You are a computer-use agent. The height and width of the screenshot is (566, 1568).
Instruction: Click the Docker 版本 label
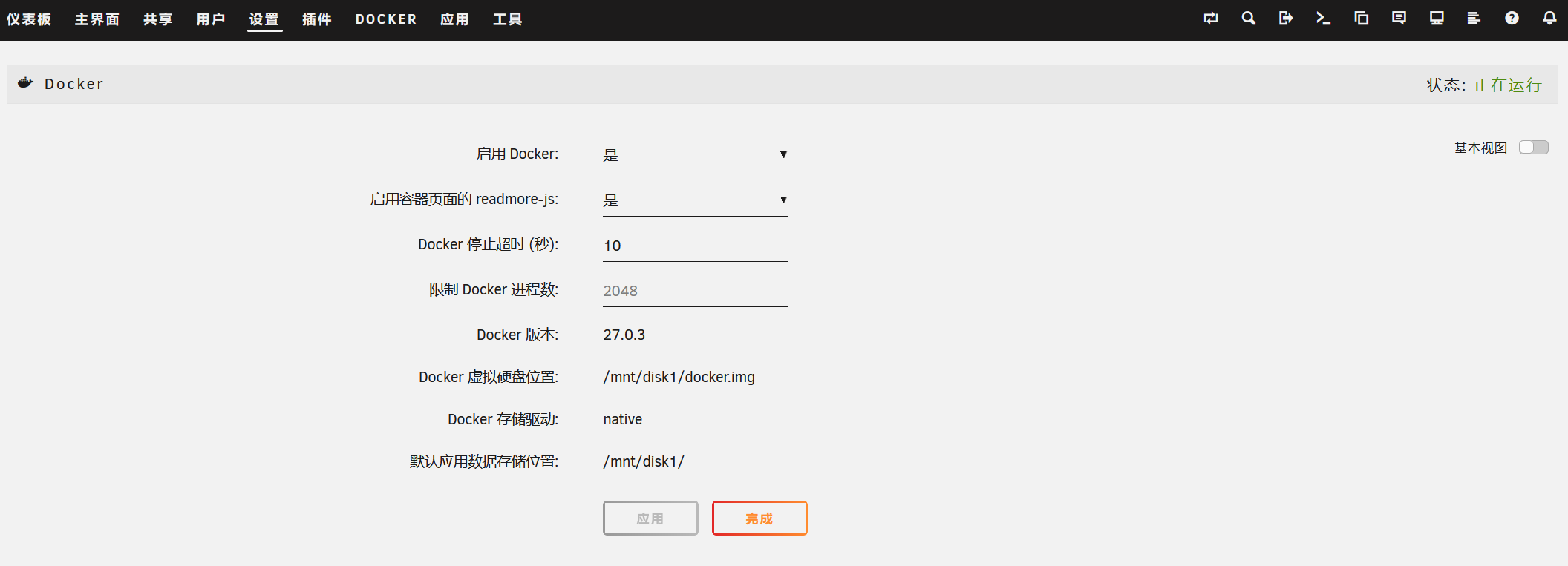517,335
